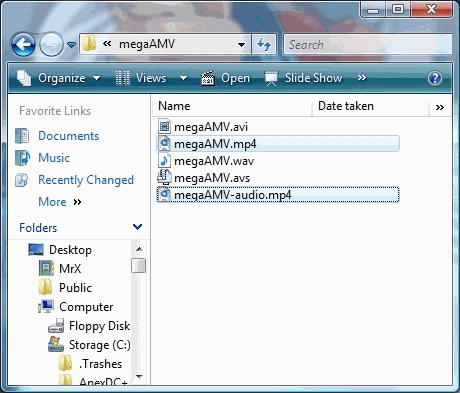Select Computer in the folder tree

click(86, 307)
